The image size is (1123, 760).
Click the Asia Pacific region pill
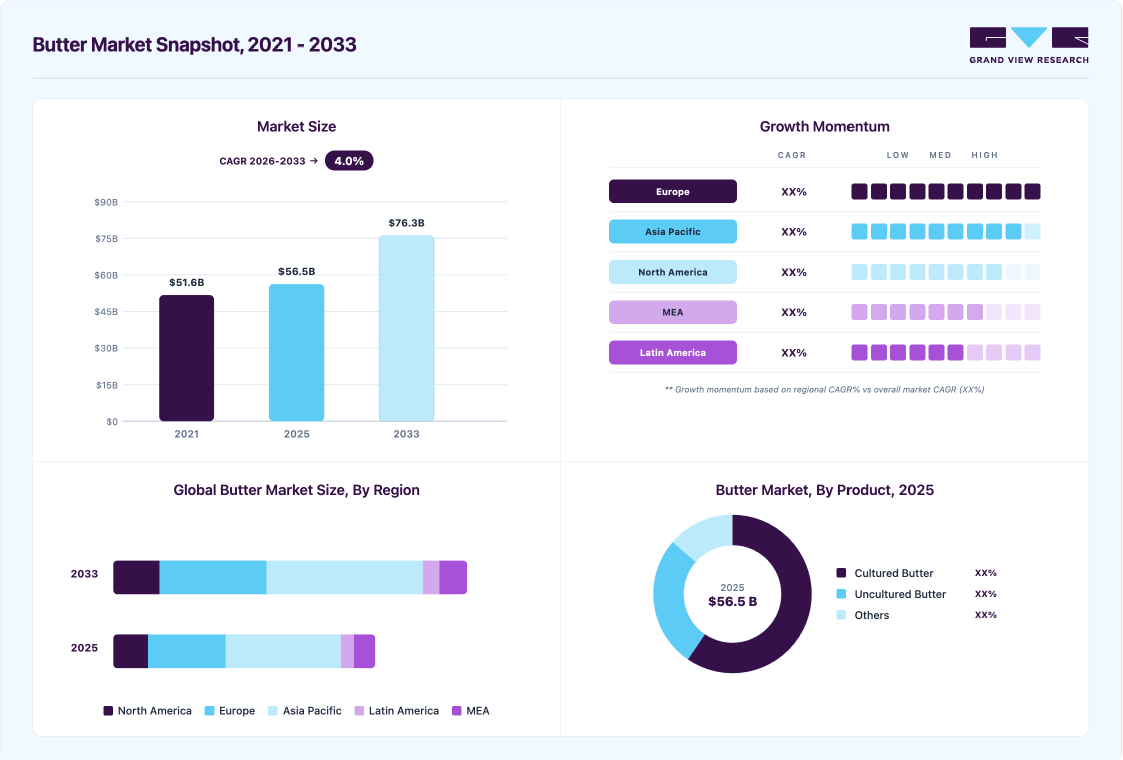[x=673, y=231]
